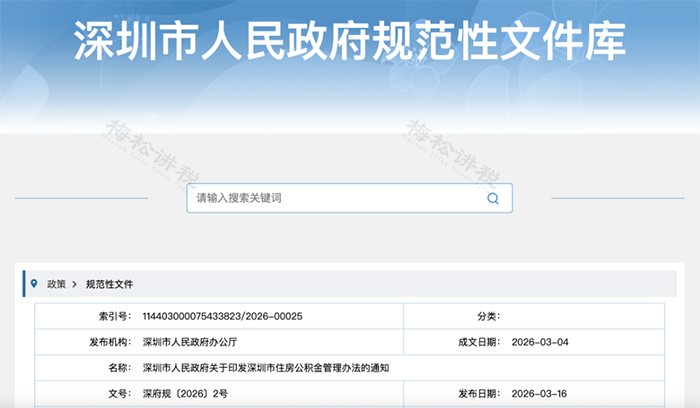Click the 名称 label
Viewport: 700px width, 408px height.
120,368
